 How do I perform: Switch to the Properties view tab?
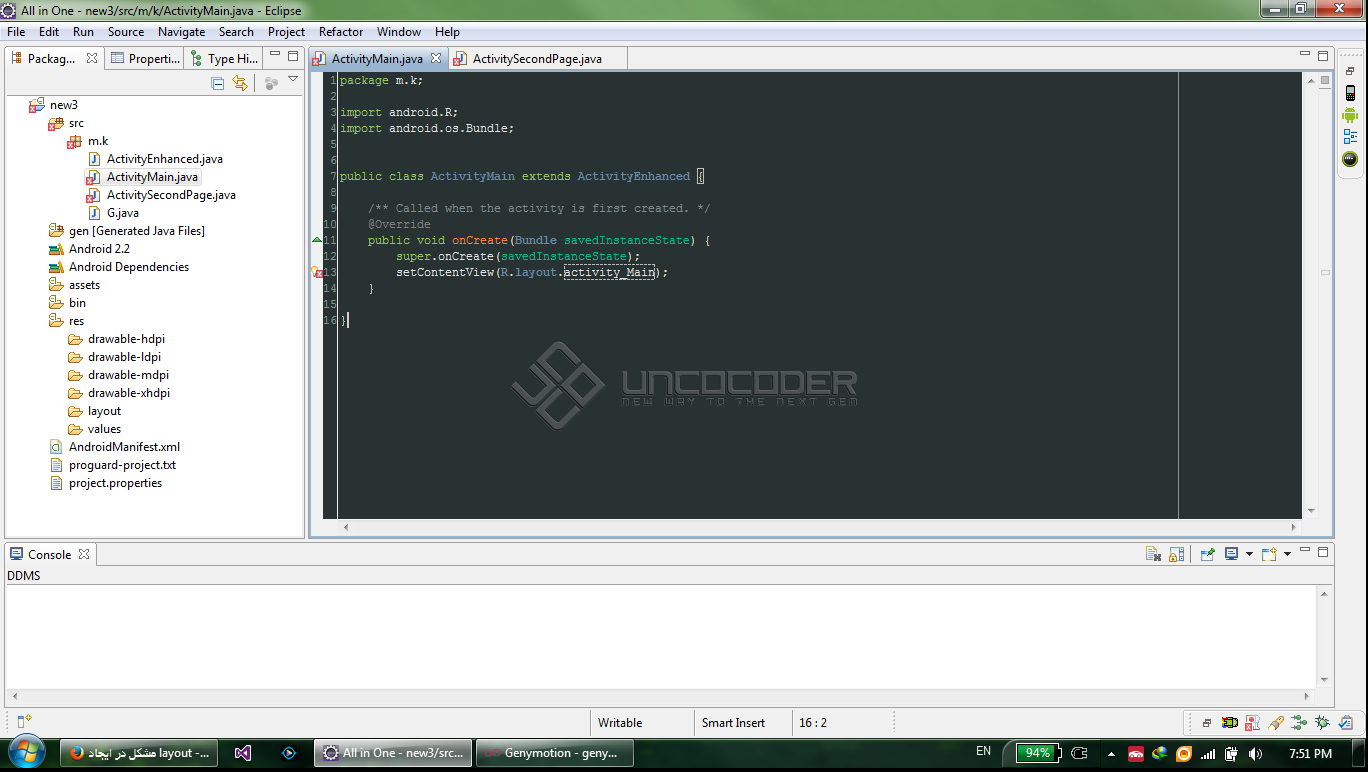coord(144,58)
